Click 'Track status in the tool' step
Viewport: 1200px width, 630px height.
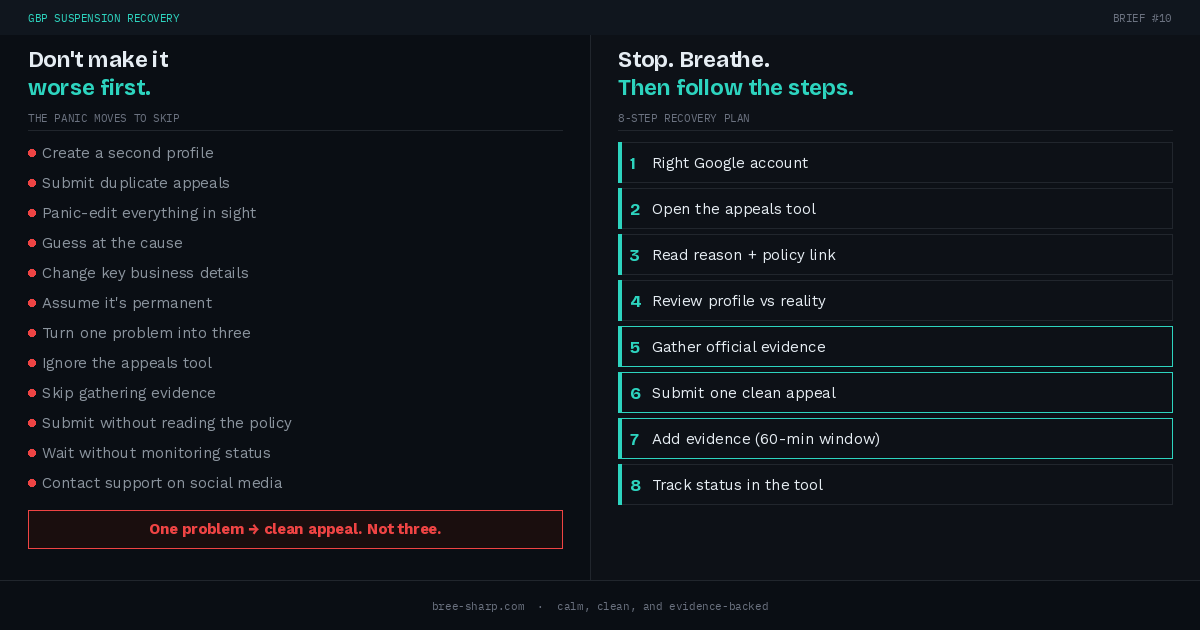(x=895, y=485)
